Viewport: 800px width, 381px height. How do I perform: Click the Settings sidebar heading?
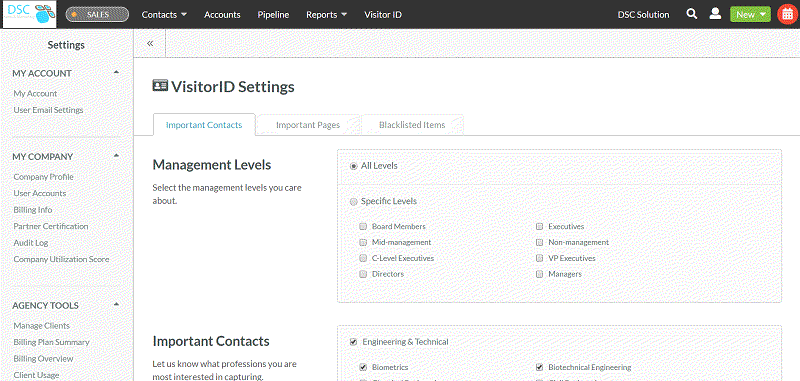click(66, 45)
